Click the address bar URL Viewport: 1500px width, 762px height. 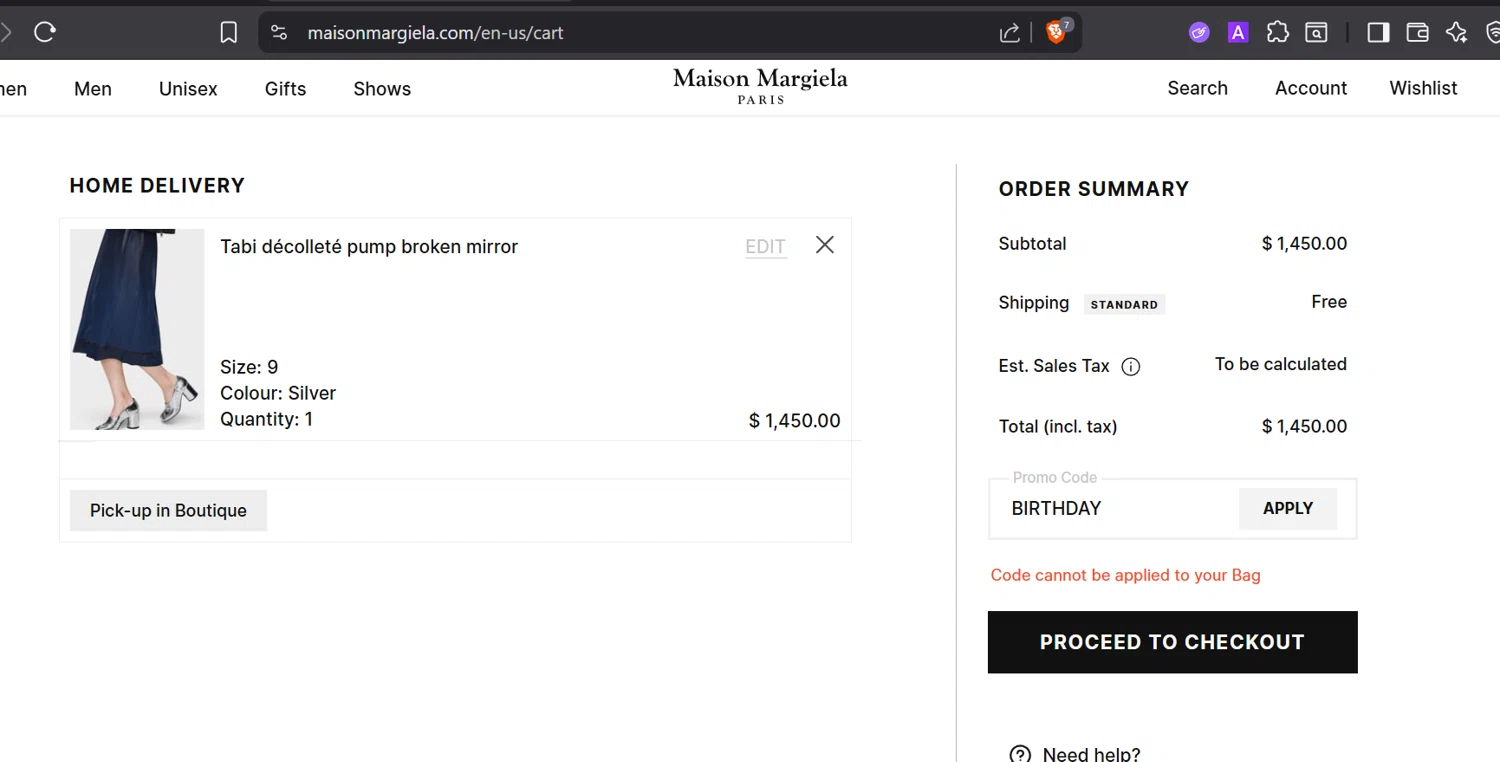pyautogui.click(x=435, y=33)
